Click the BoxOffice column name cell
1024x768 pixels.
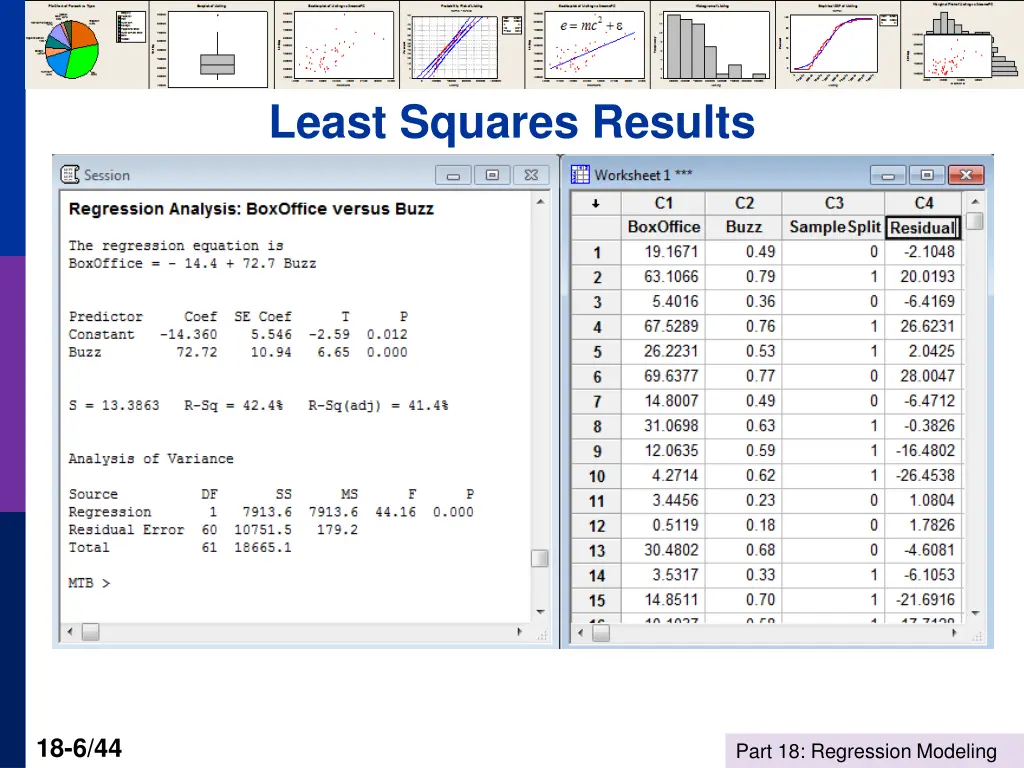(x=664, y=227)
